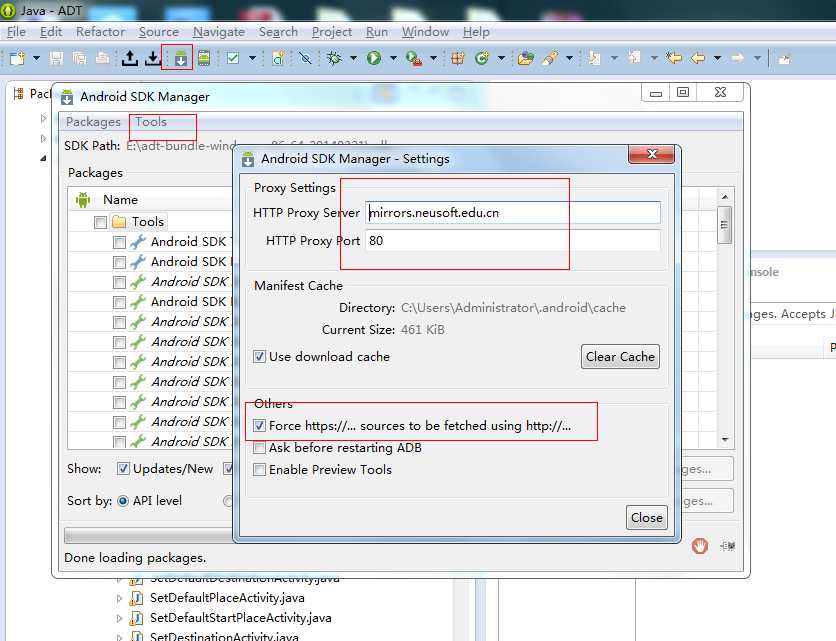Viewport: 836px width, 641px height.
Task: Go to Previous Annotation toolbar icon
Action: pyautogui.click(x=634, y=58)
